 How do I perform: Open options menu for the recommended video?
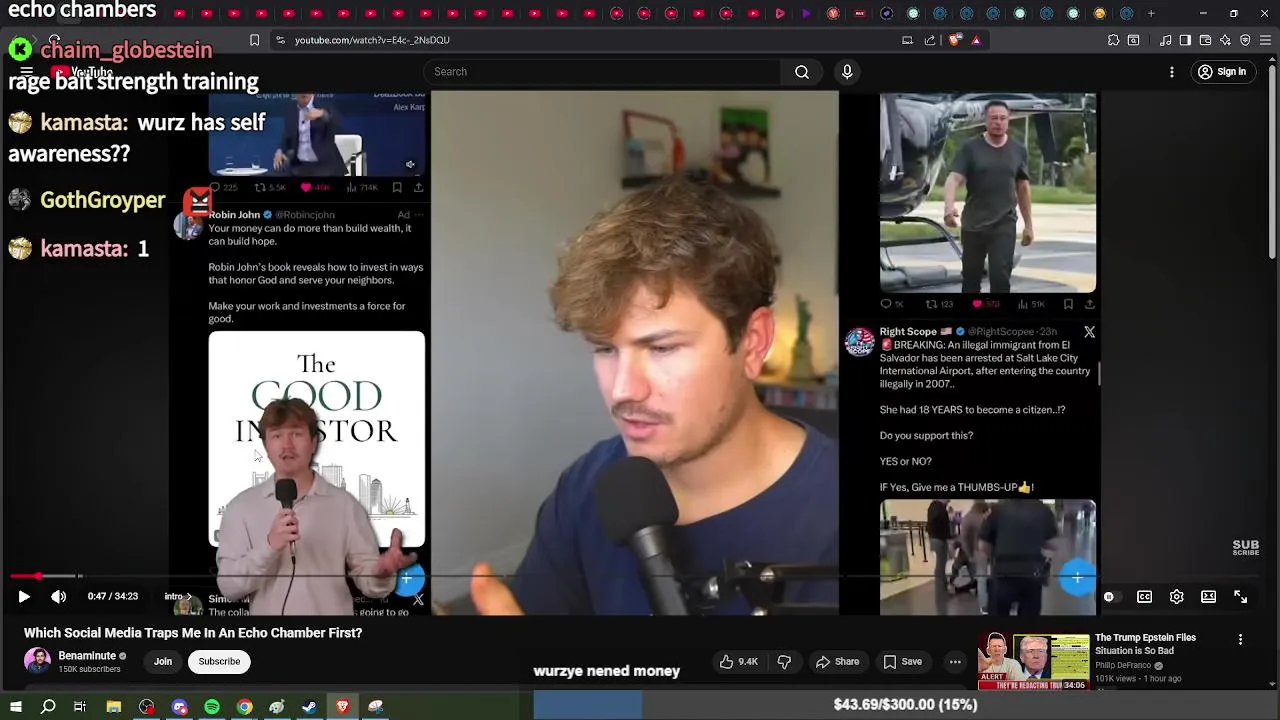[1240, 640]
